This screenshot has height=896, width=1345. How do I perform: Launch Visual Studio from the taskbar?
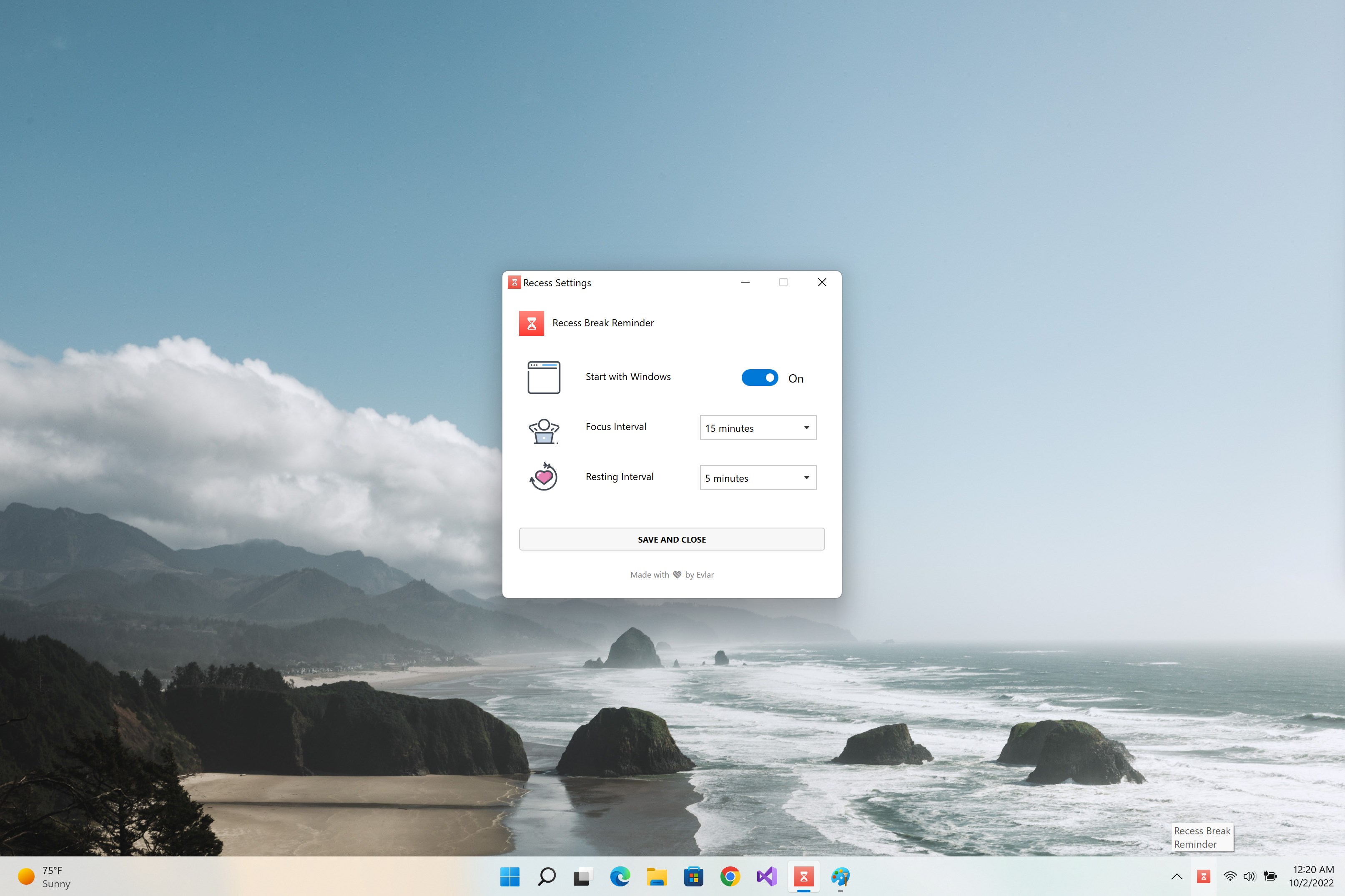coord(767,876)
